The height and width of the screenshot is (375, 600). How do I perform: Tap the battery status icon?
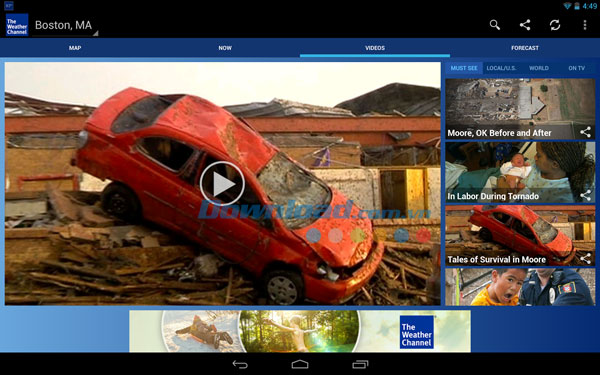(x=577, y=6)
